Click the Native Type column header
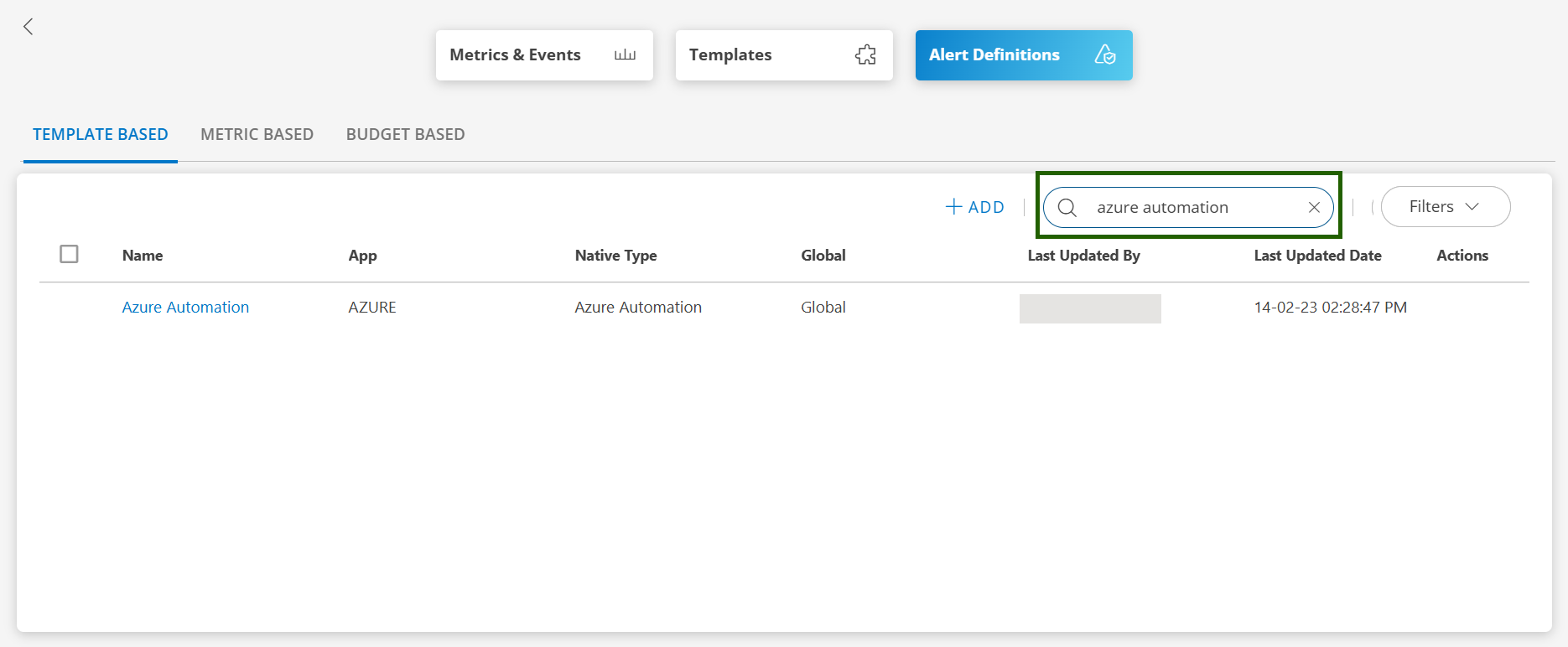 615,256
